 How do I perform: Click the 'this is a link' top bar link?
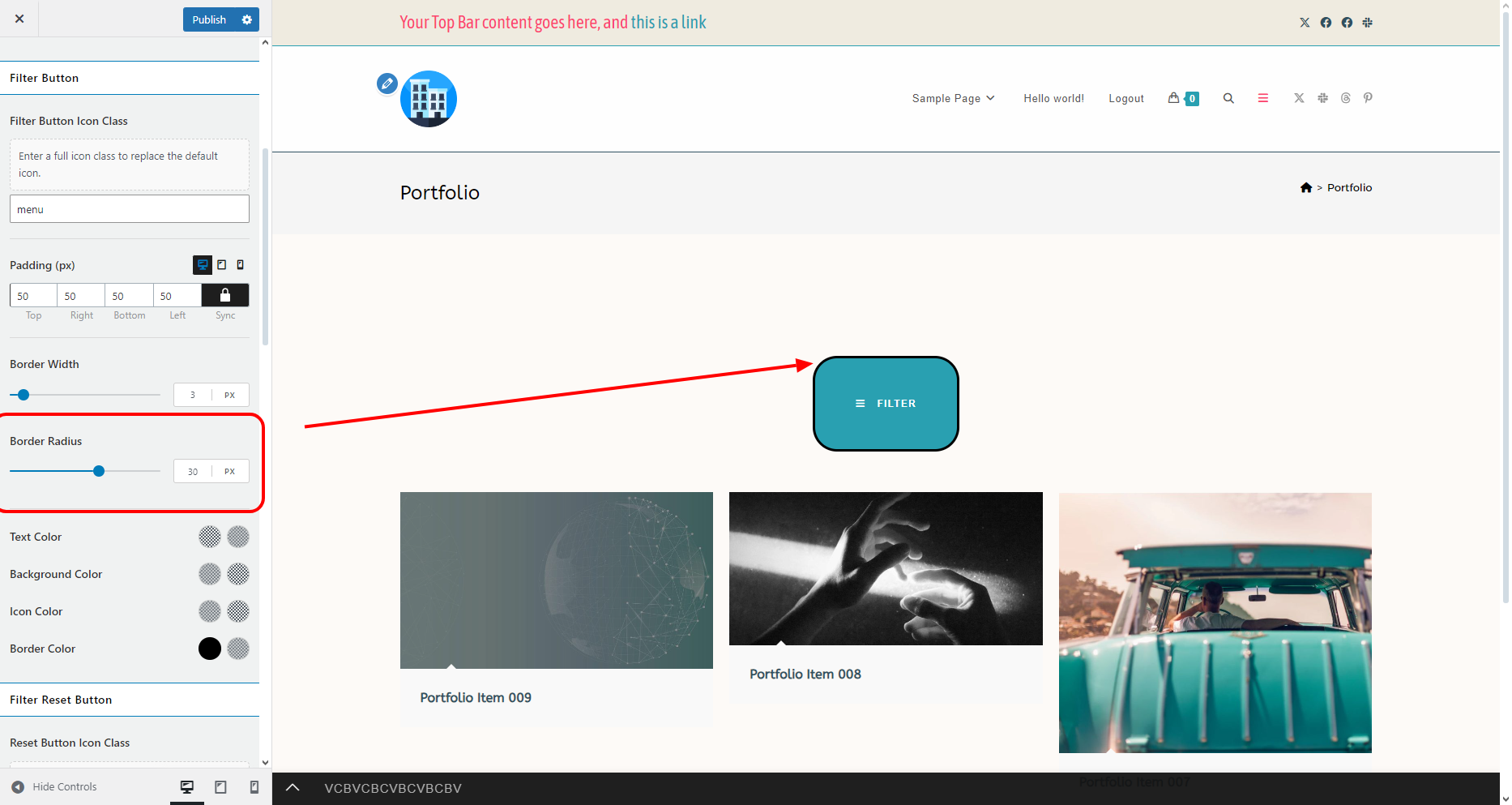click(668, 22)
